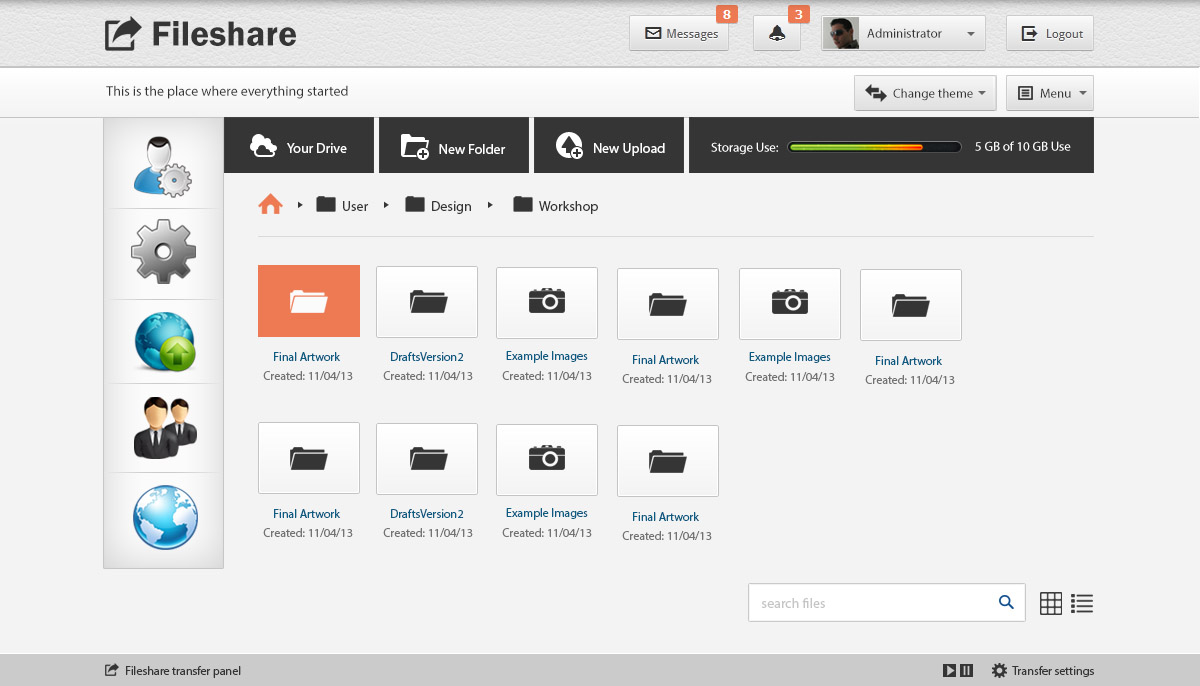Expand the Administrator account dropdown
This screenshot has width=1200, height=686.
(x=903, y=34)
